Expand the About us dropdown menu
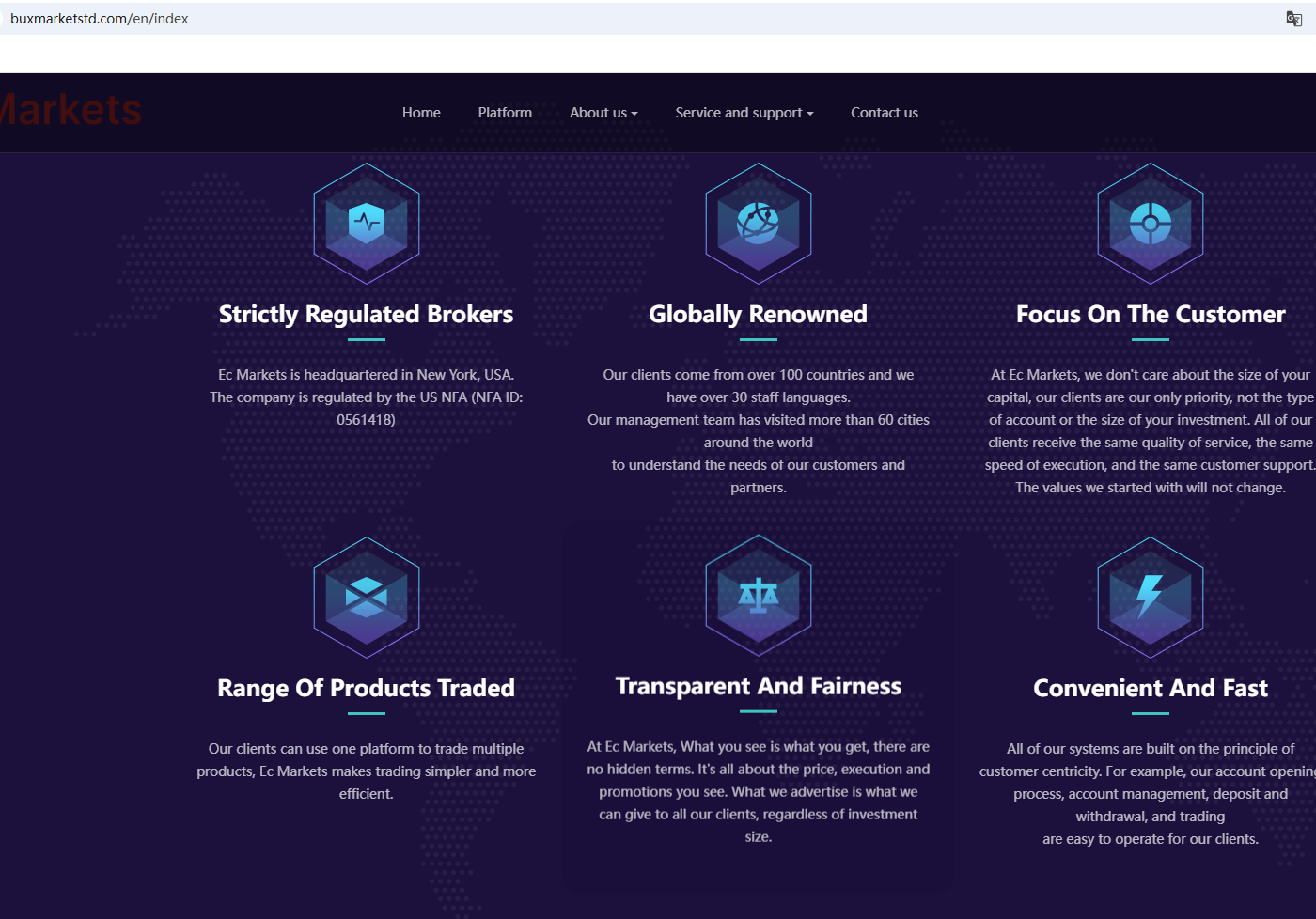 point(603,113)
